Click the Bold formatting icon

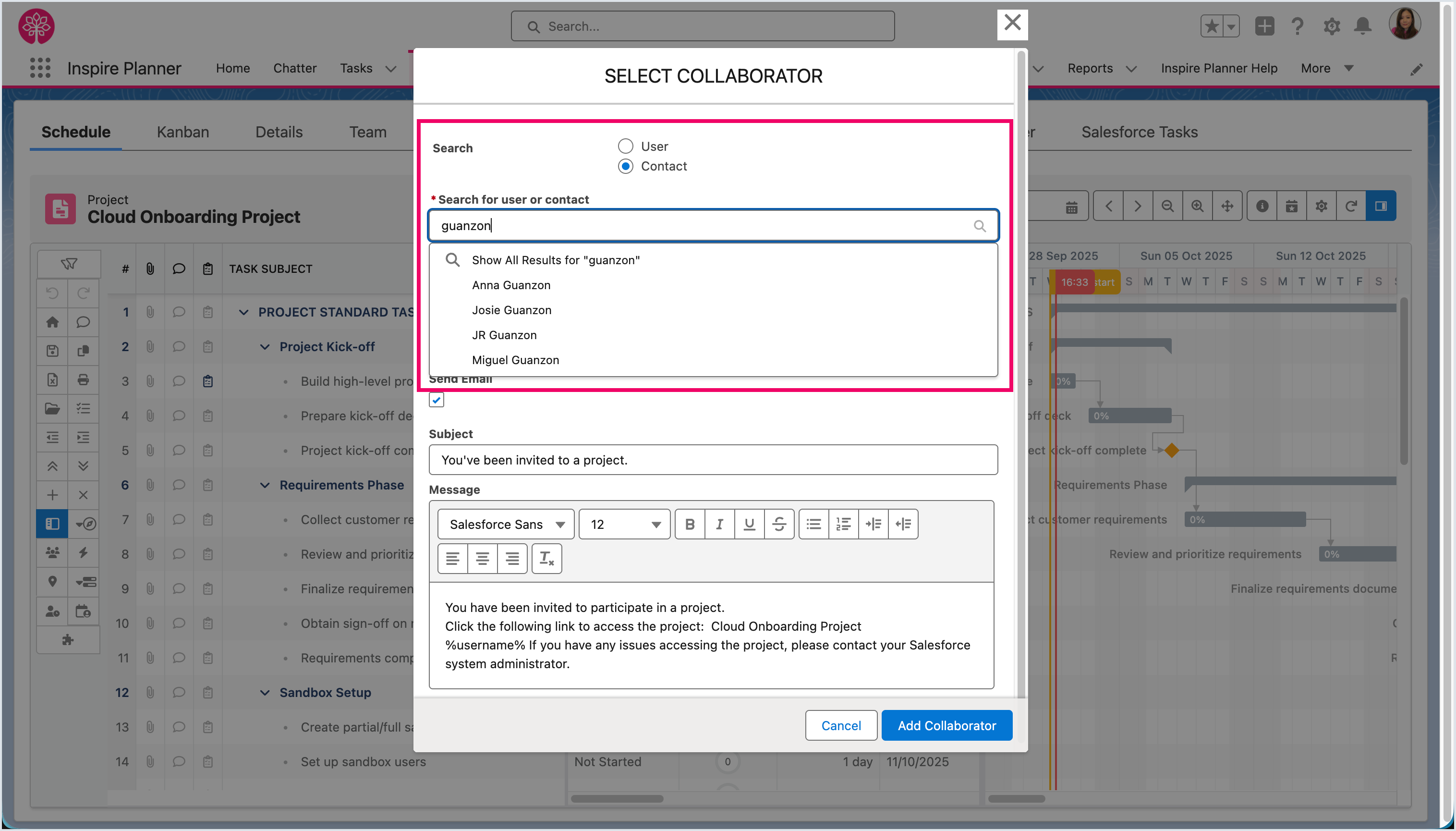(x=690, y=524)
